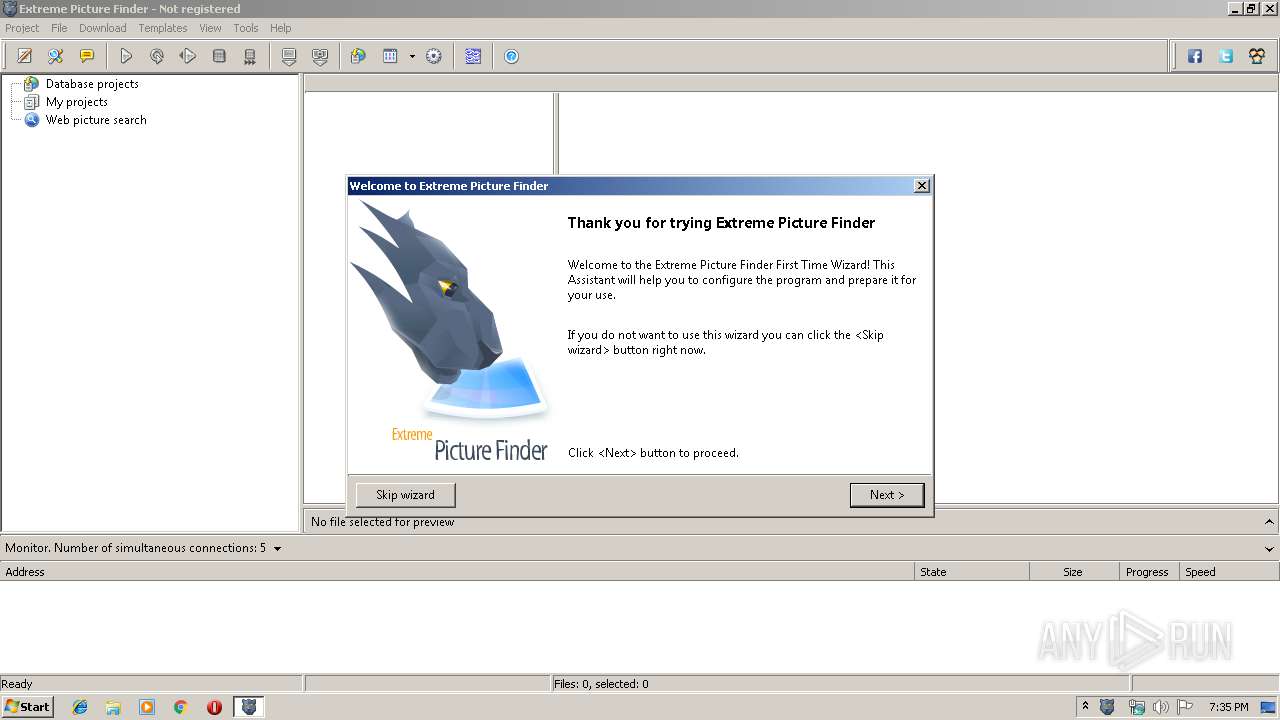Viewport: 1280px width, 720px height.
Task: Launch Chrome from the taskbar
Action: 181,707
